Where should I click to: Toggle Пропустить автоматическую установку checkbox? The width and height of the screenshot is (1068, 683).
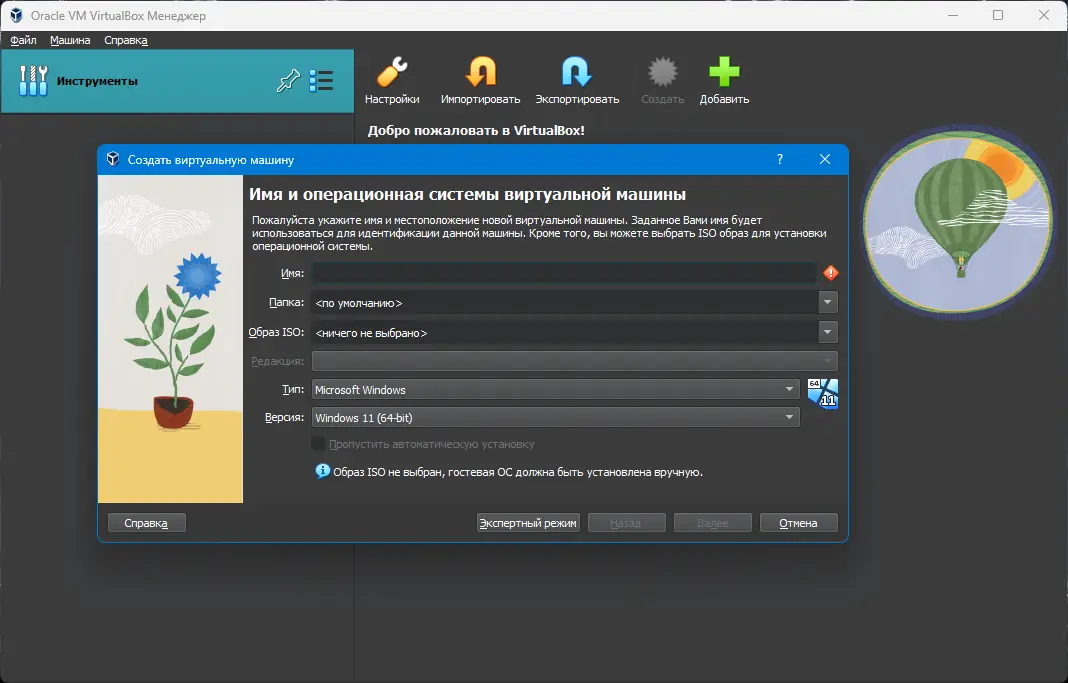[x=318, y=444]
